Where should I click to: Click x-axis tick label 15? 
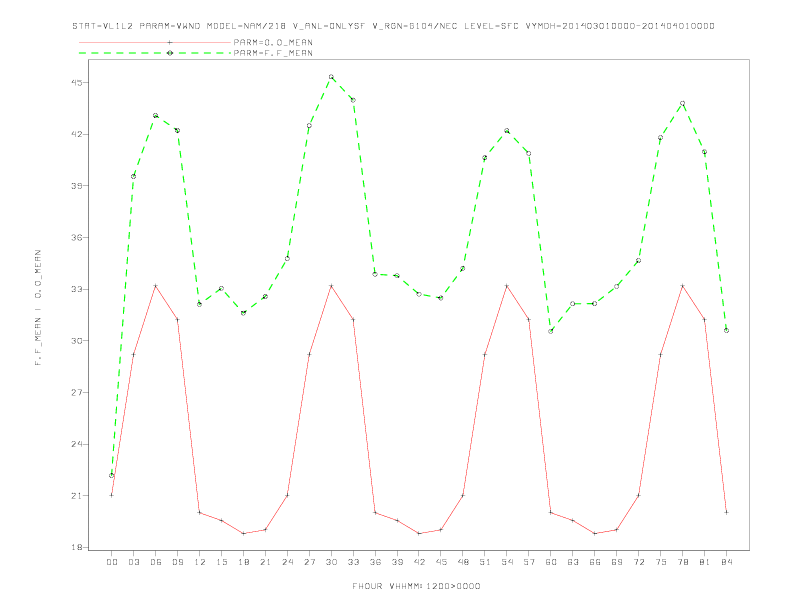(x=221, y=562)
